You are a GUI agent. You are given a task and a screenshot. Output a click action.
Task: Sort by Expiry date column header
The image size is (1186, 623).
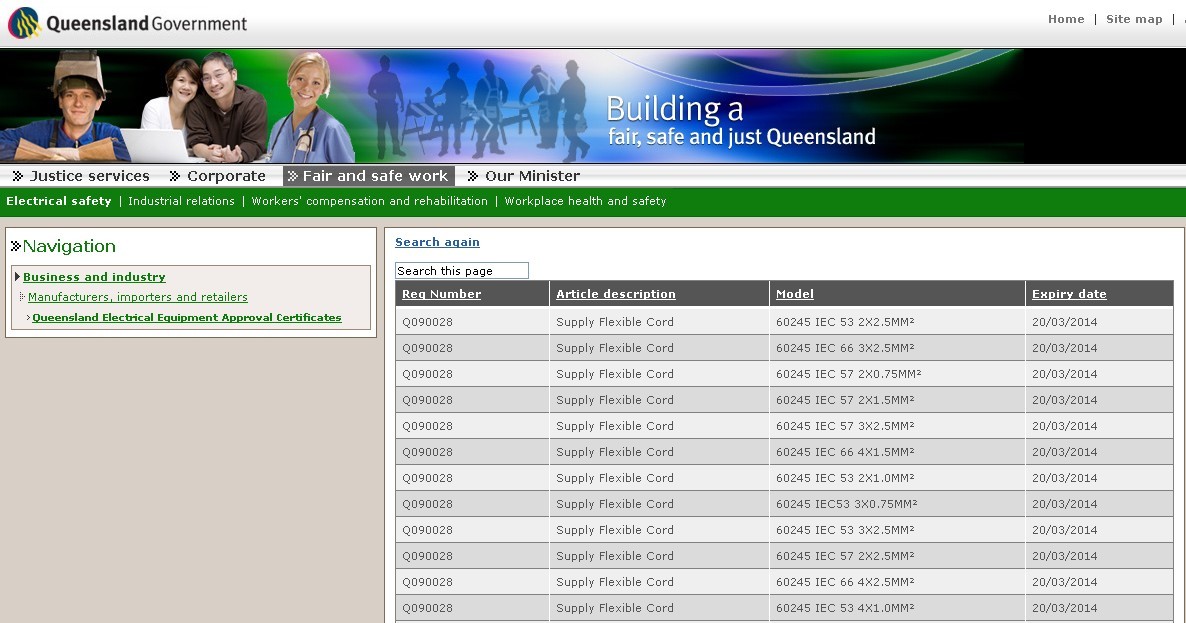pos(1068,294)
